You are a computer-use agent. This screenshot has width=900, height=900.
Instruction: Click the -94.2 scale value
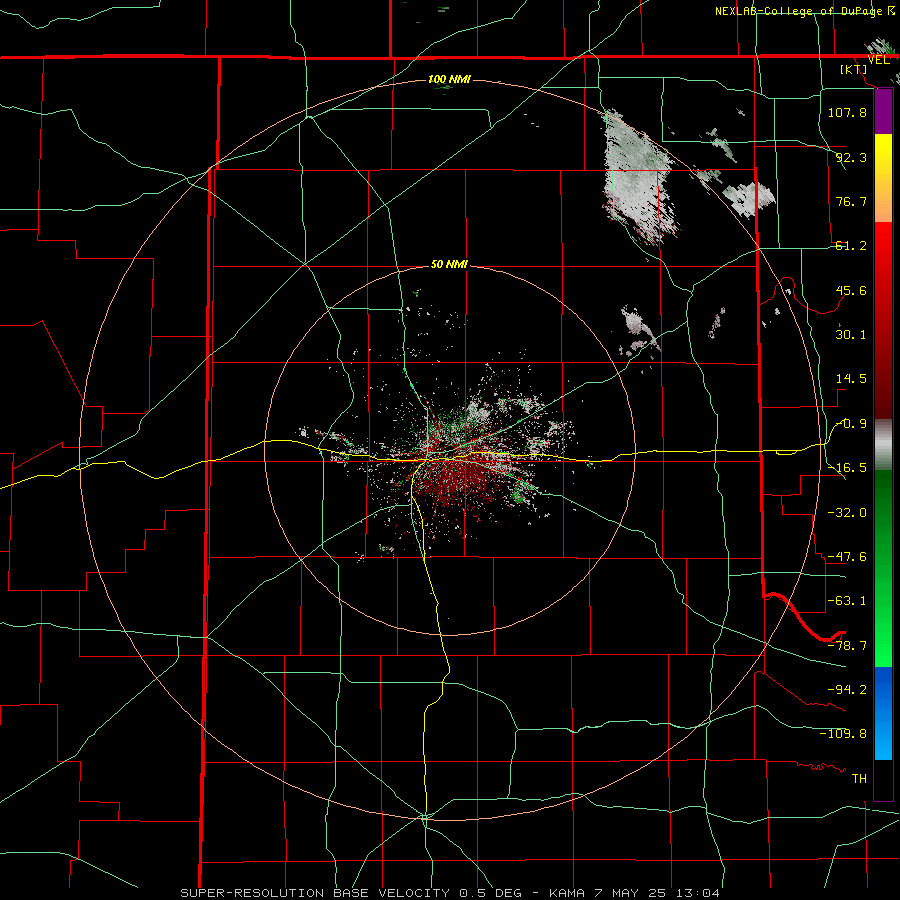[847, 689]
